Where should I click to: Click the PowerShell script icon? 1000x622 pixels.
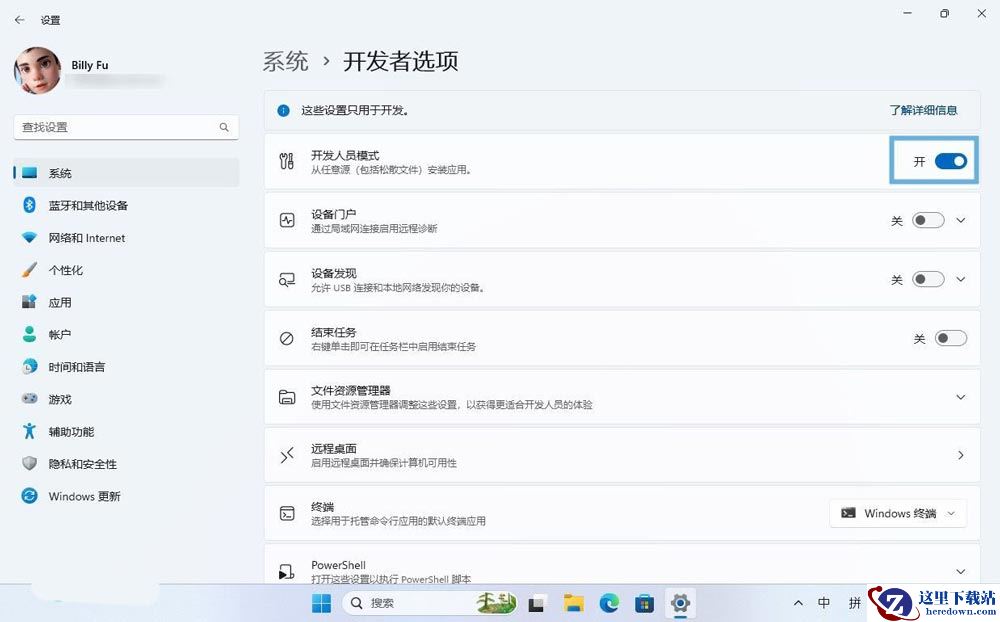[287, 572]
